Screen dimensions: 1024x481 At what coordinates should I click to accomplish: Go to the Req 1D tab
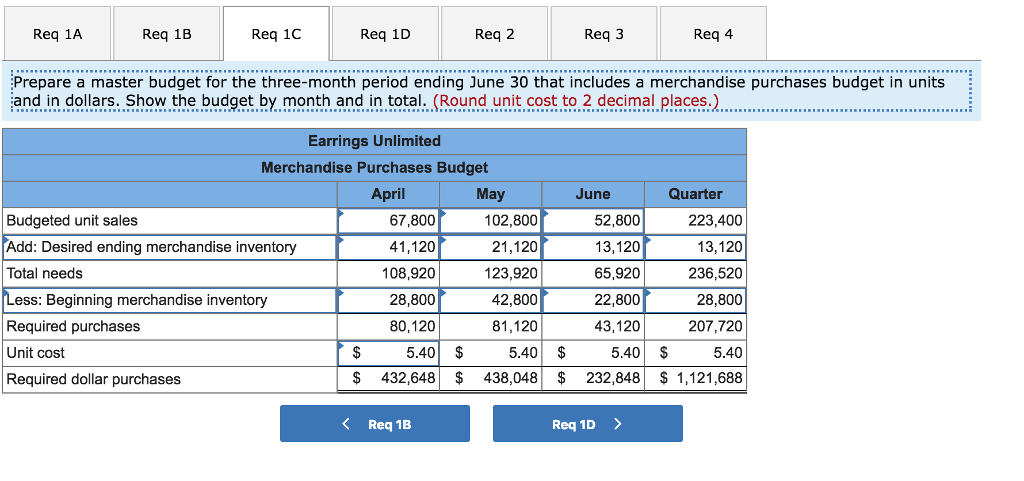(x=385, y=34)
